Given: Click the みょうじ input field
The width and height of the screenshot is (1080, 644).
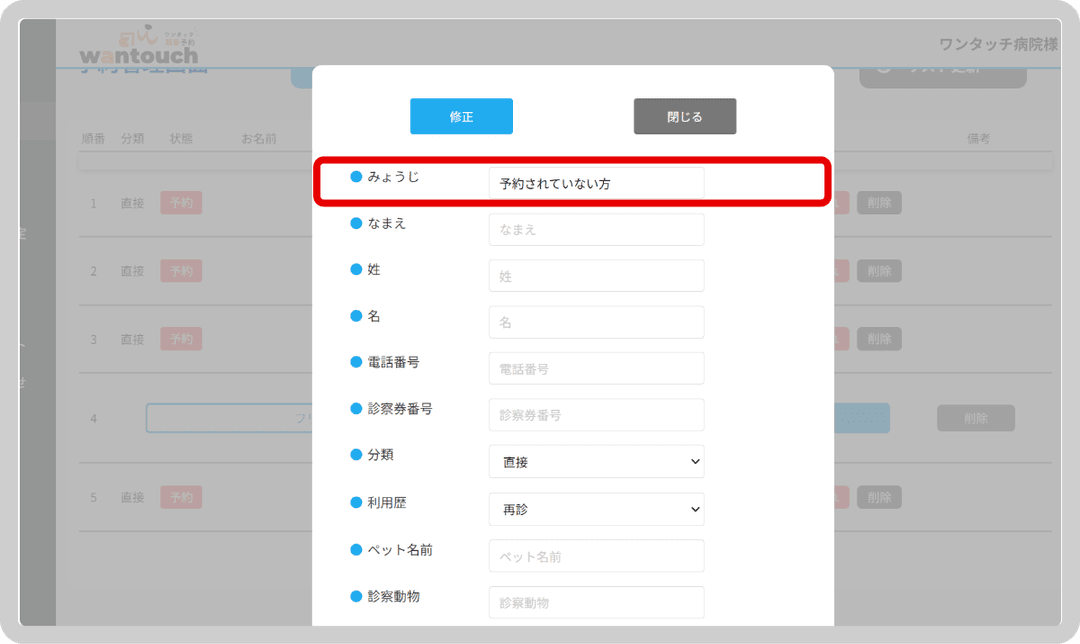Looking at the screenshot, I should (x=596, y=183).
